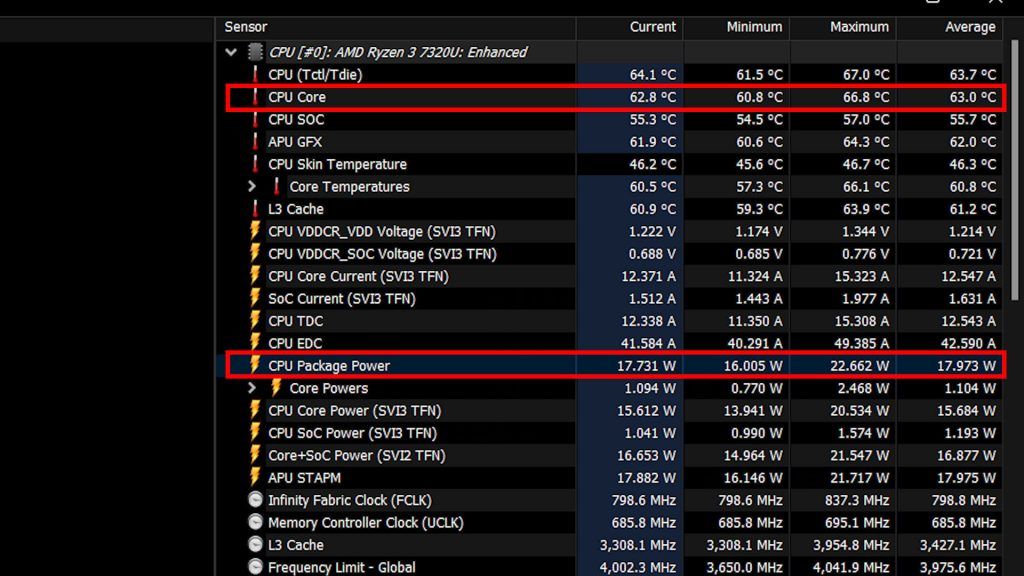Expand the Core Powers row

click(252, 388)
